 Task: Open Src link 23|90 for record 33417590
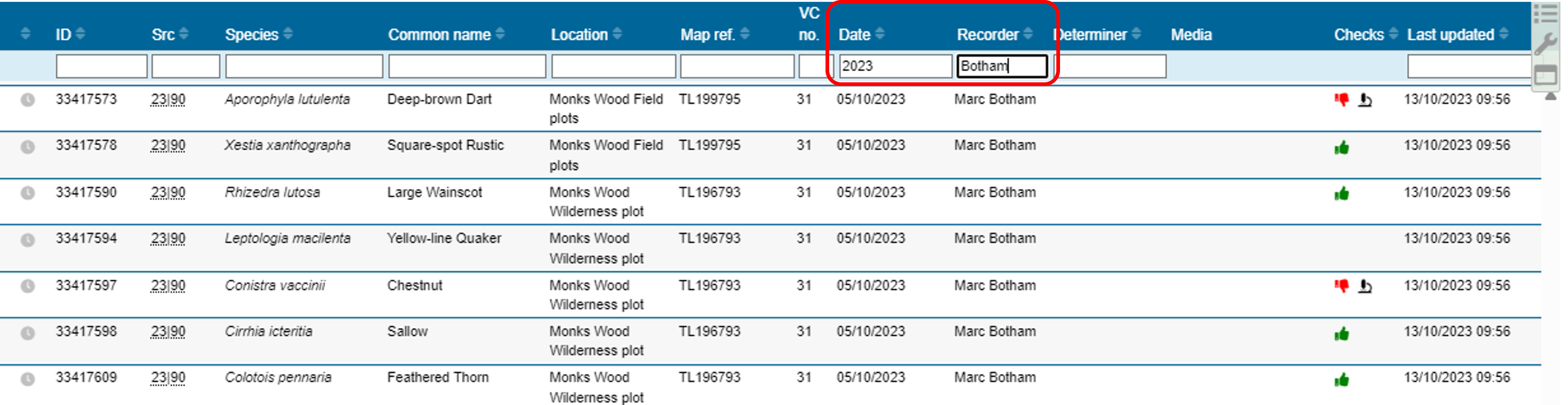168,192
